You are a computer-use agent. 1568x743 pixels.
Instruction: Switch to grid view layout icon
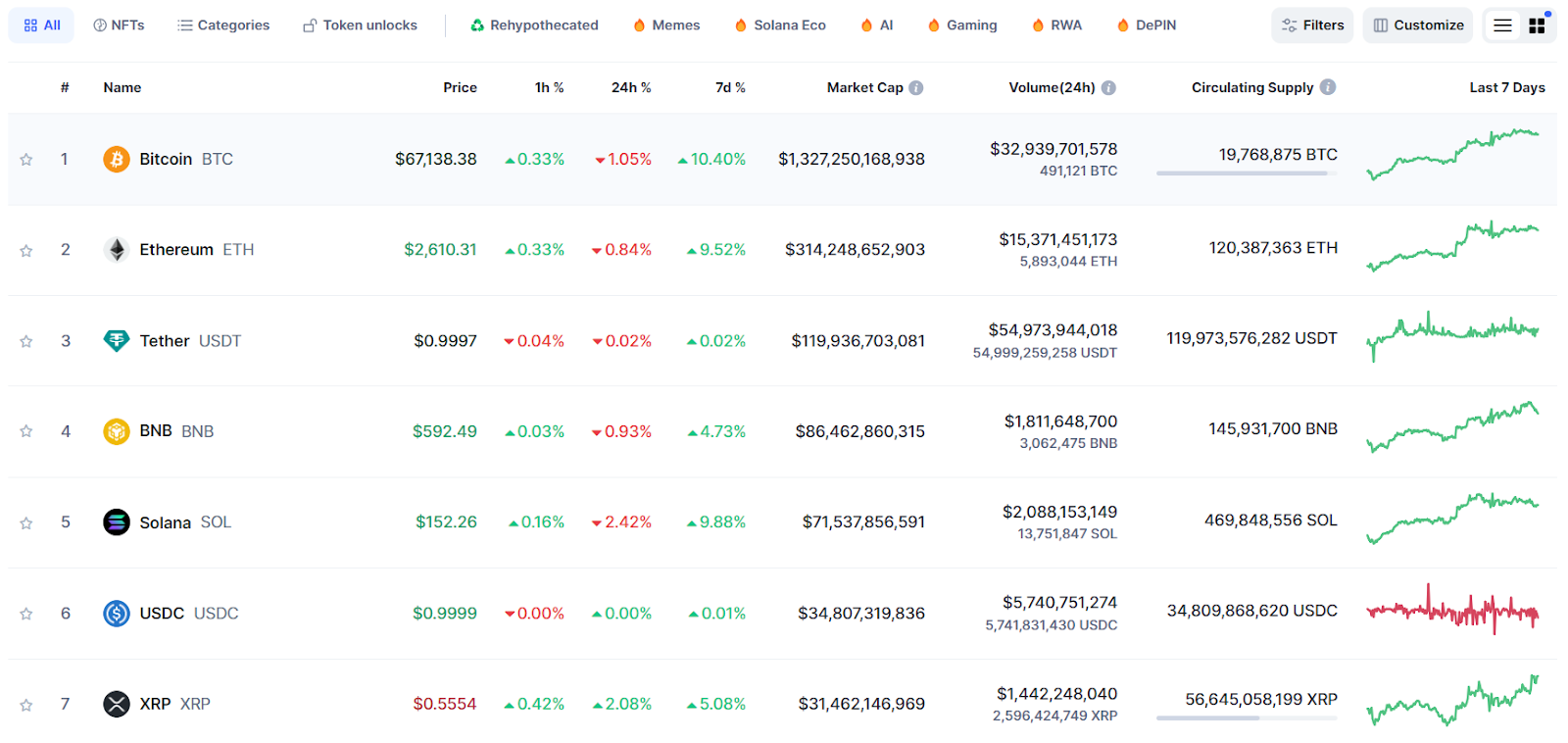pyautogui.click(x=1537, y=25)
